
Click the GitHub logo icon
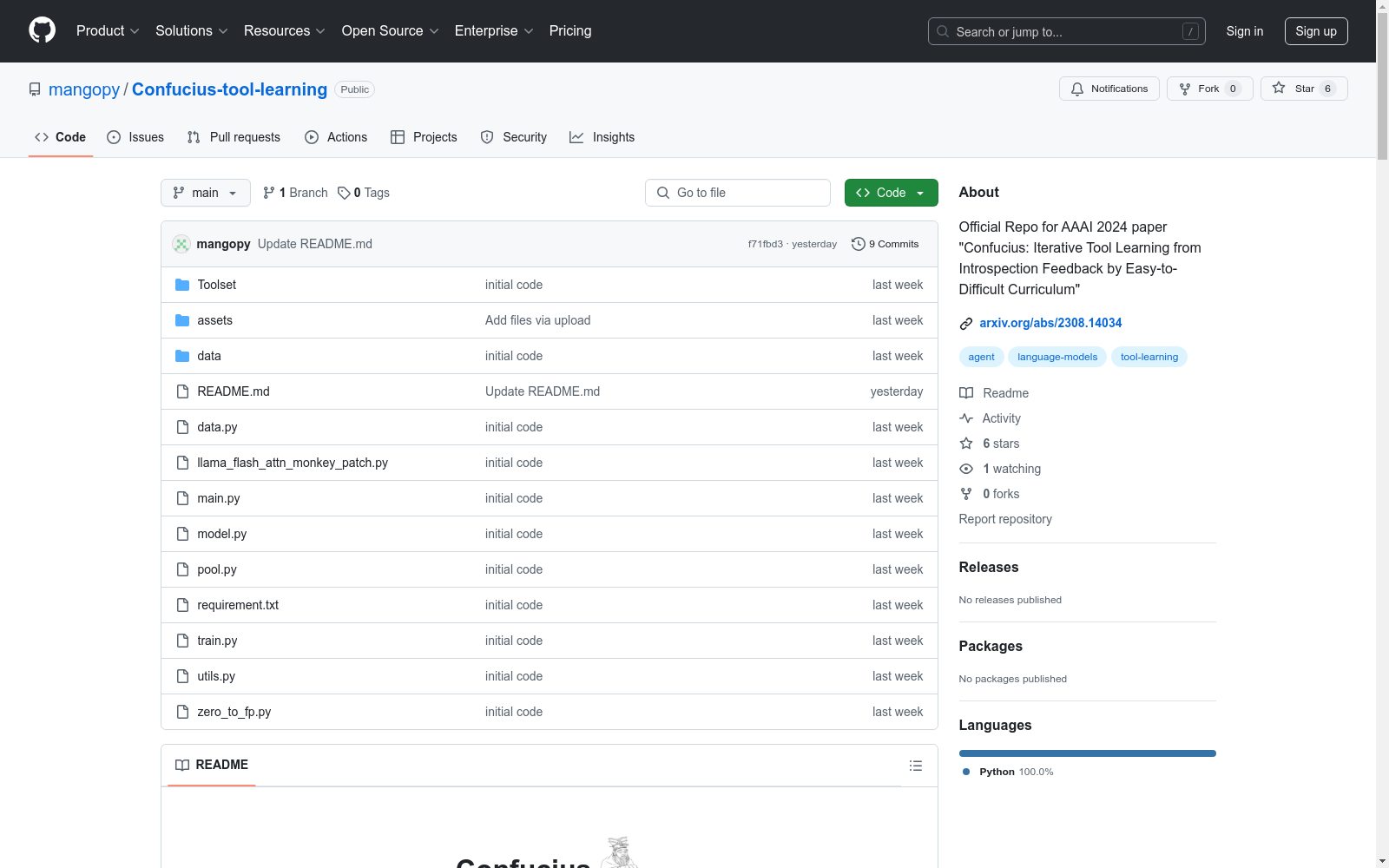click(42, 30)
